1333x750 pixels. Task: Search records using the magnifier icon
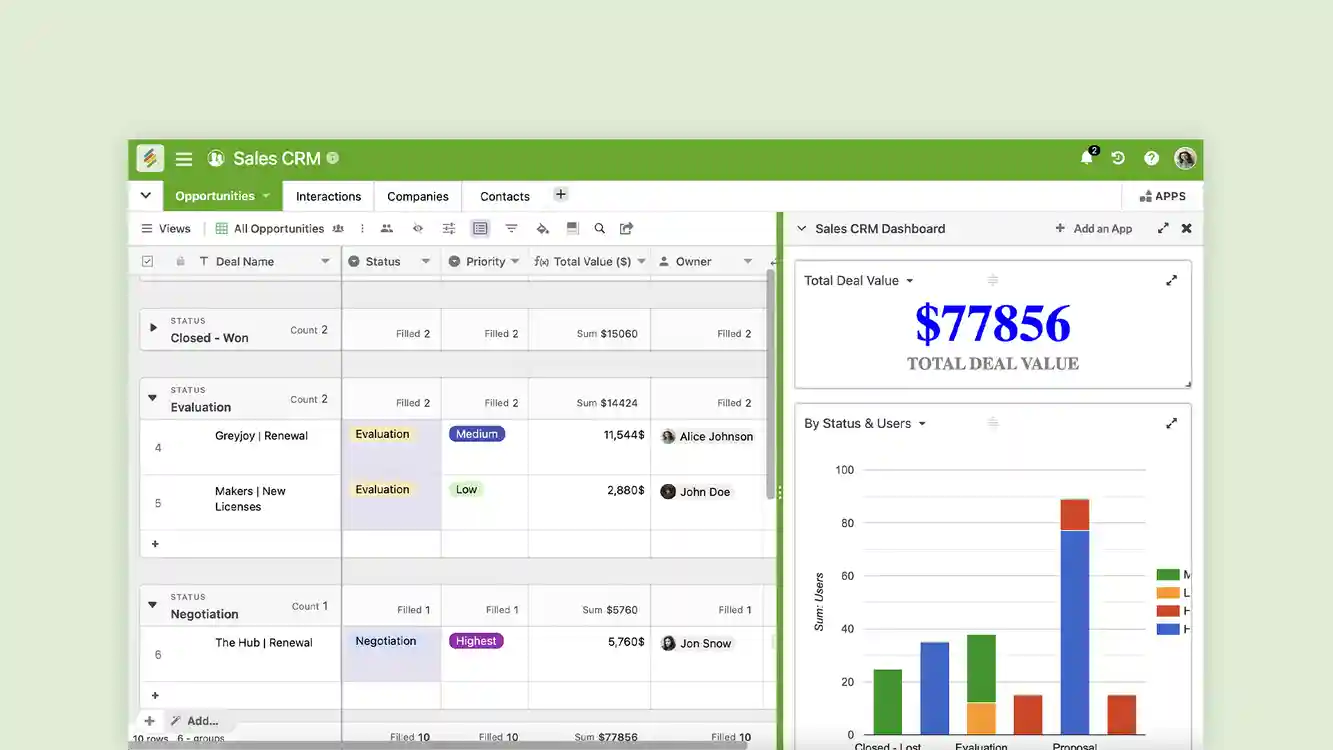(599, 228)
